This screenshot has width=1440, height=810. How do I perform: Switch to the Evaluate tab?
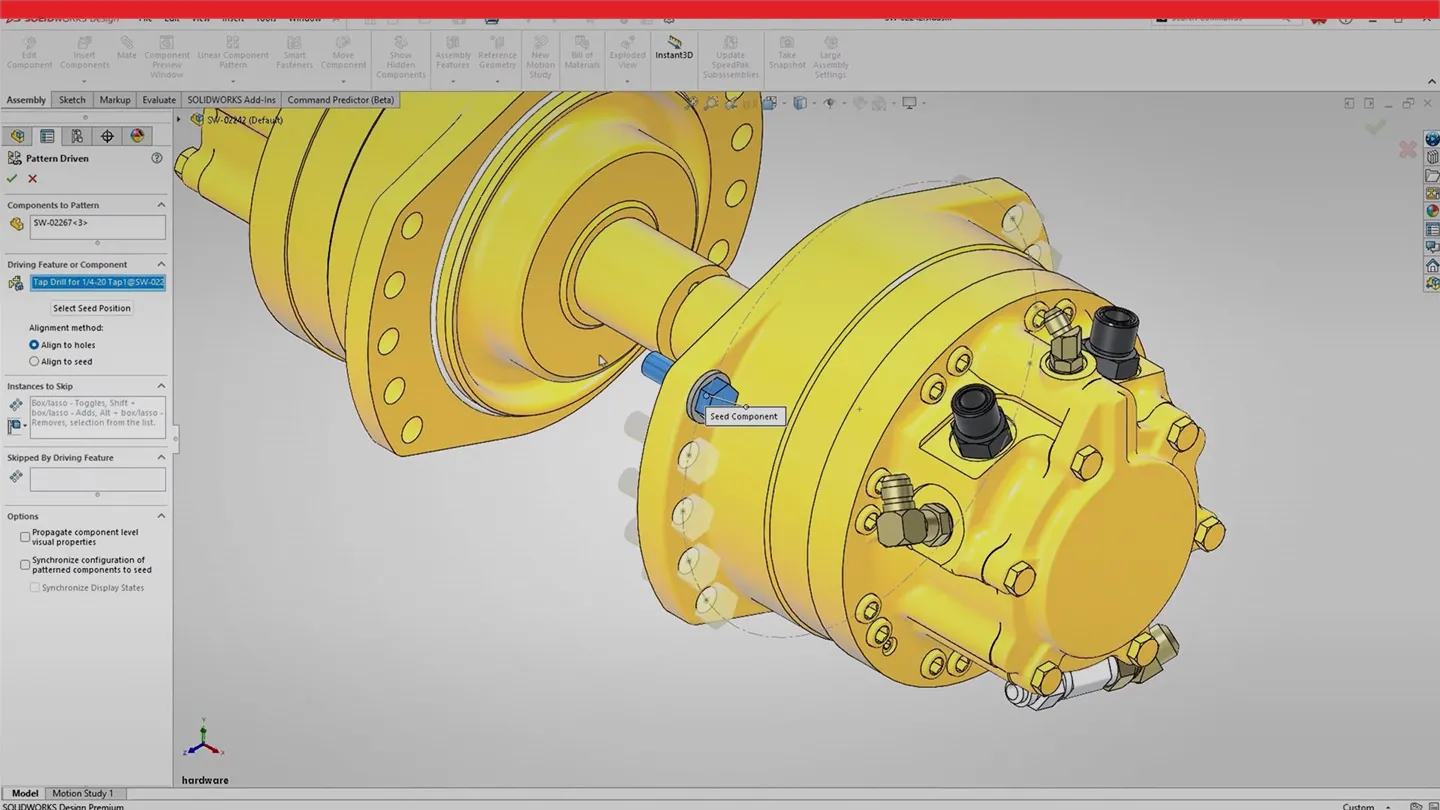click(159, 100)
